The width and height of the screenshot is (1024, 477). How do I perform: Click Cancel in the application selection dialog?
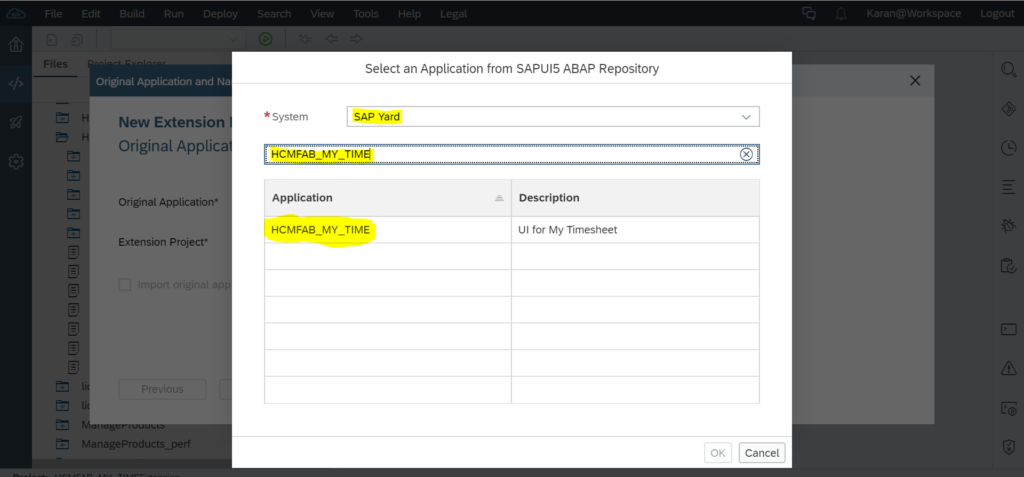click(762, 453)
